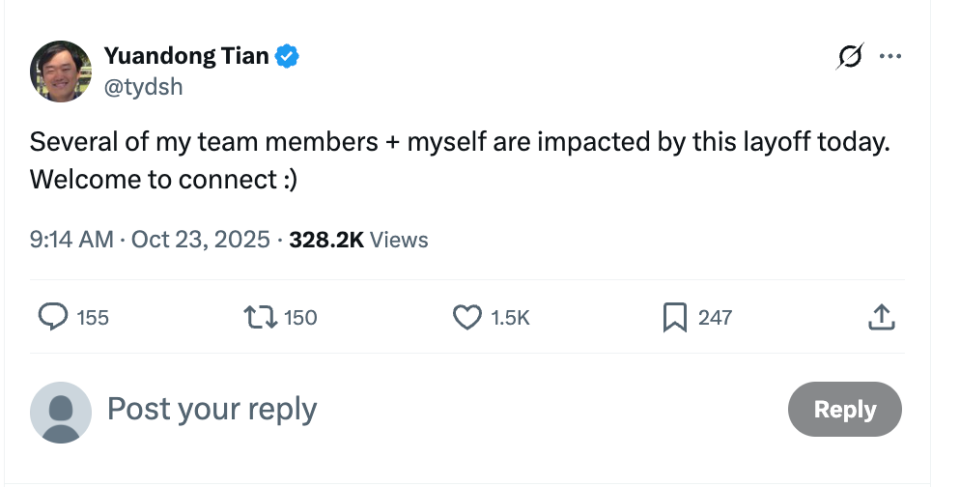Click the blue verified badge
960x487 pixels.
click(x=287, y=56)
